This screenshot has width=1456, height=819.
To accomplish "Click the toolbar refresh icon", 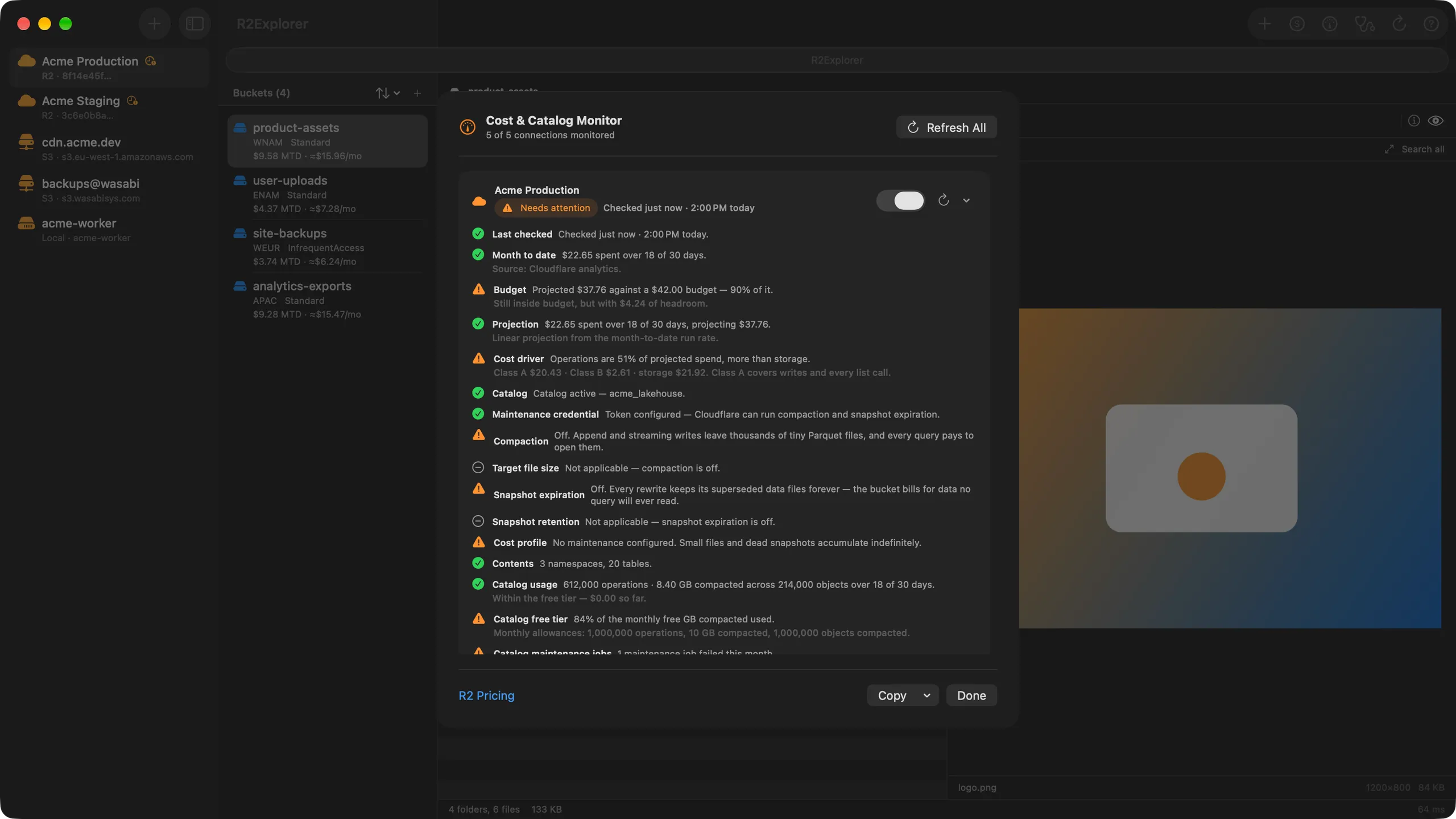I will coord(1399,24).
